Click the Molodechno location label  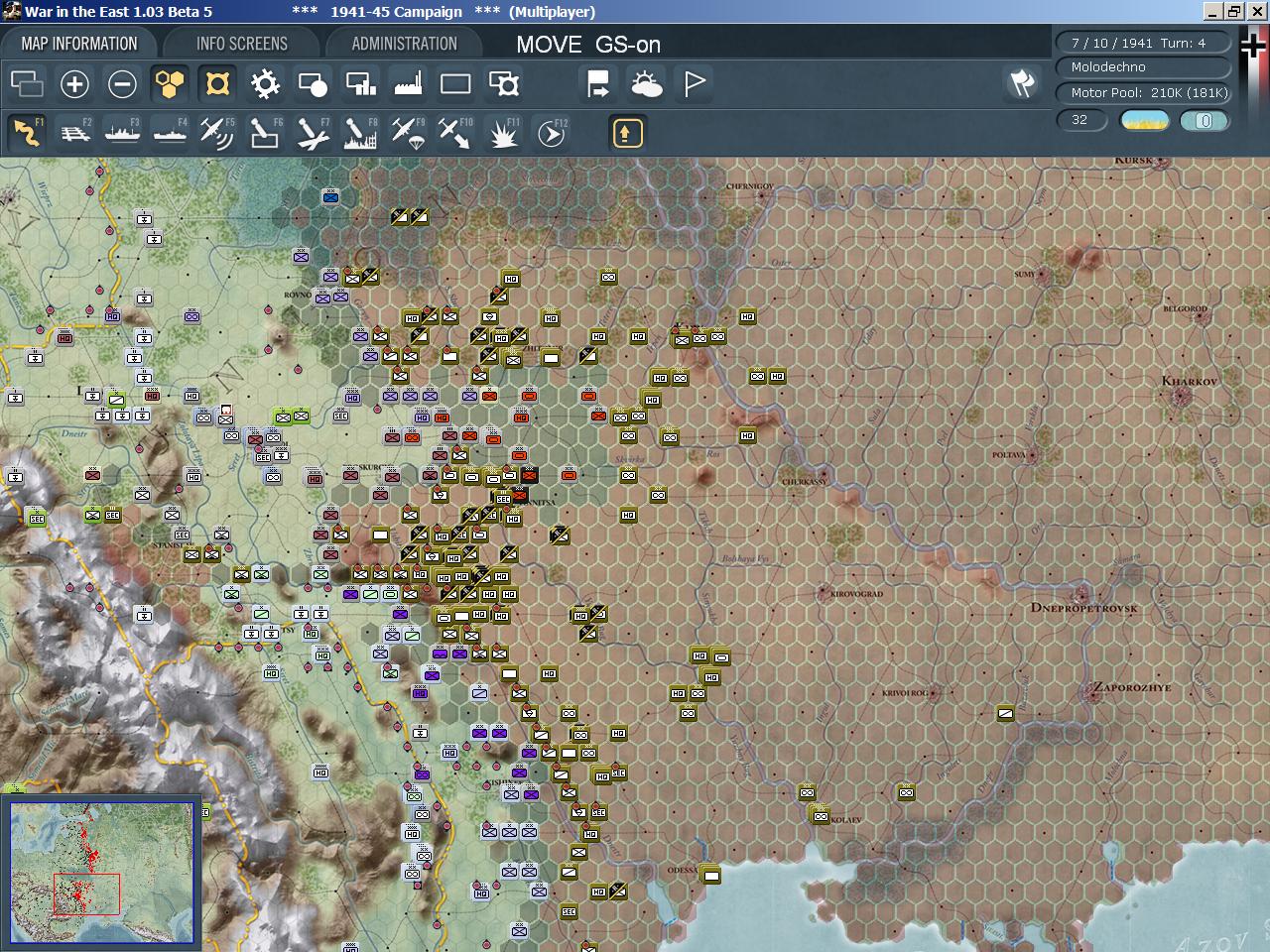pos(1143,67)
